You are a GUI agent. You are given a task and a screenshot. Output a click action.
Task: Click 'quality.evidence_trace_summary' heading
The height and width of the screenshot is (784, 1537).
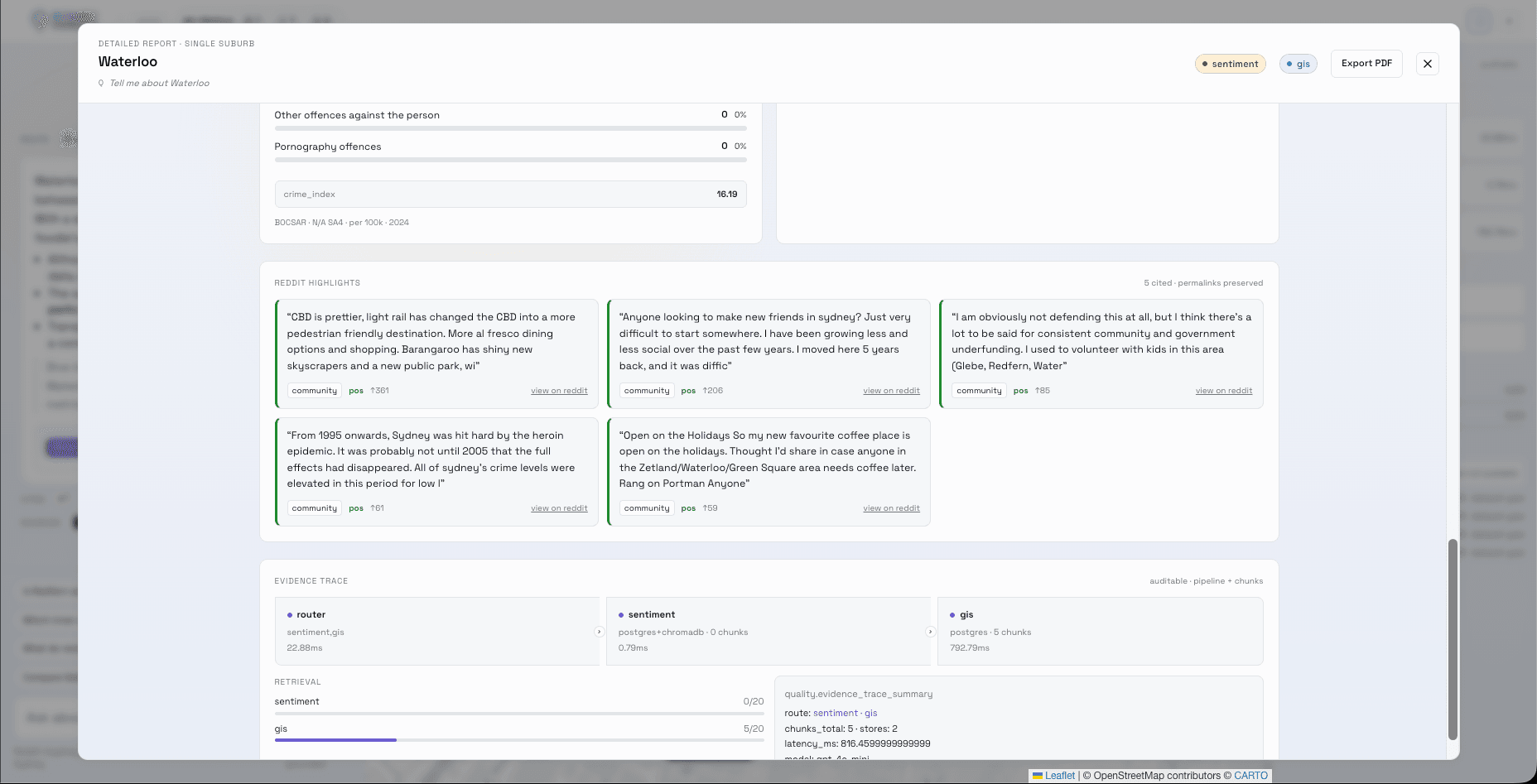point(859,695)
